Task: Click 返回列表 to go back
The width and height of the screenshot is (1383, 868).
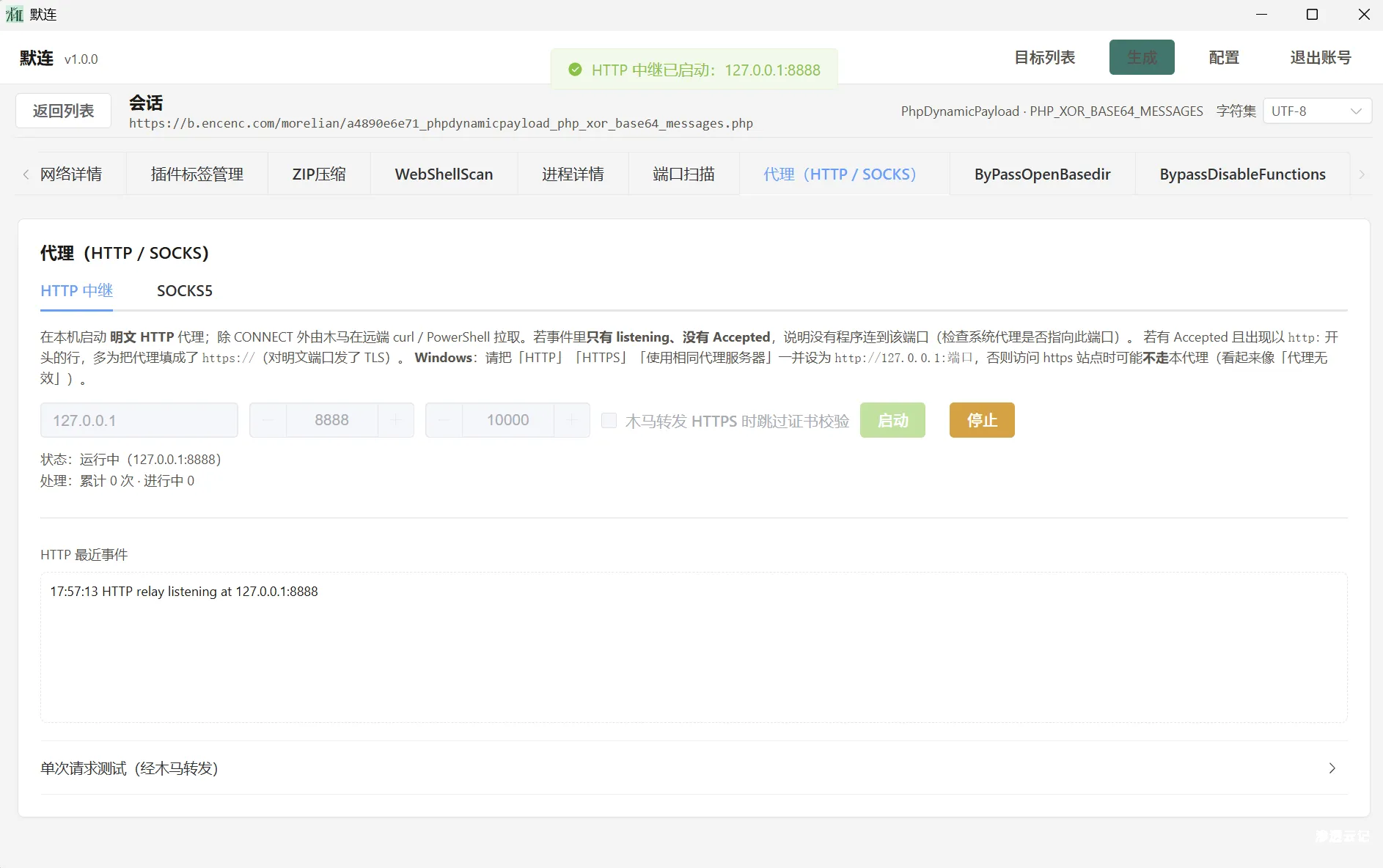Action: pyautogui.click(x=62, y=110)
